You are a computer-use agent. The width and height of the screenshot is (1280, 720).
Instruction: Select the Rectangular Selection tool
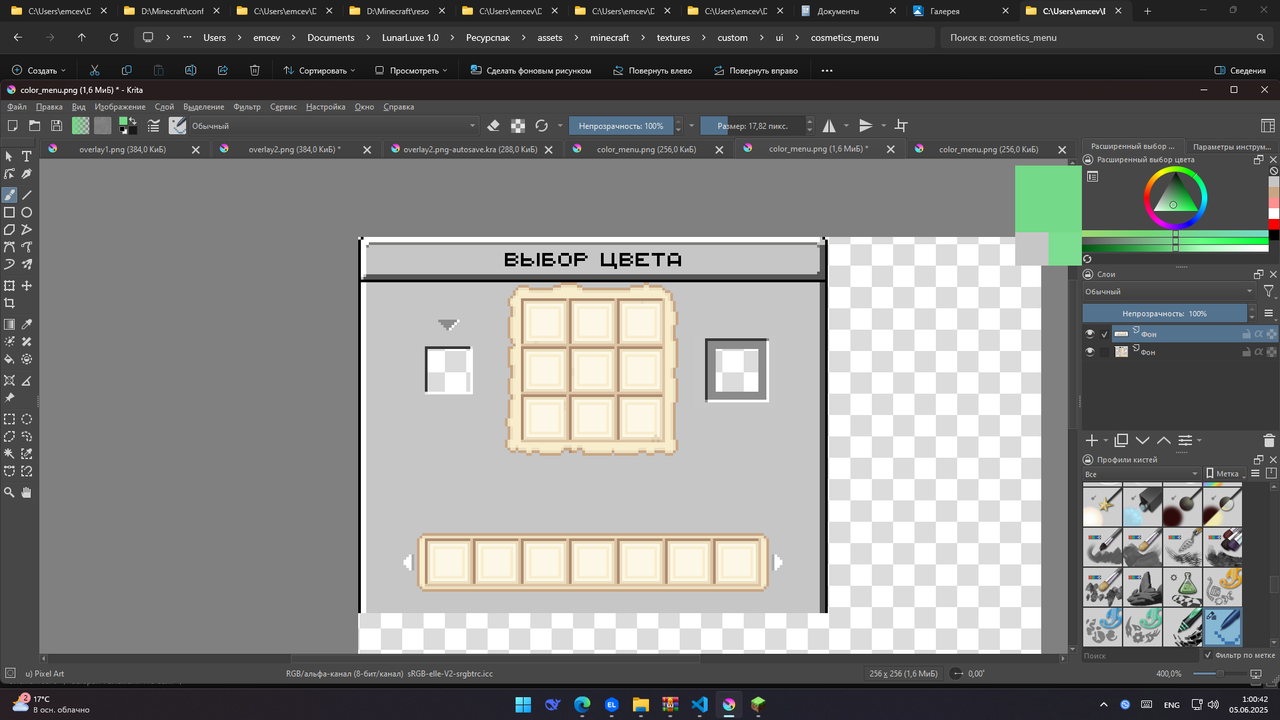(x=10, y=420)
